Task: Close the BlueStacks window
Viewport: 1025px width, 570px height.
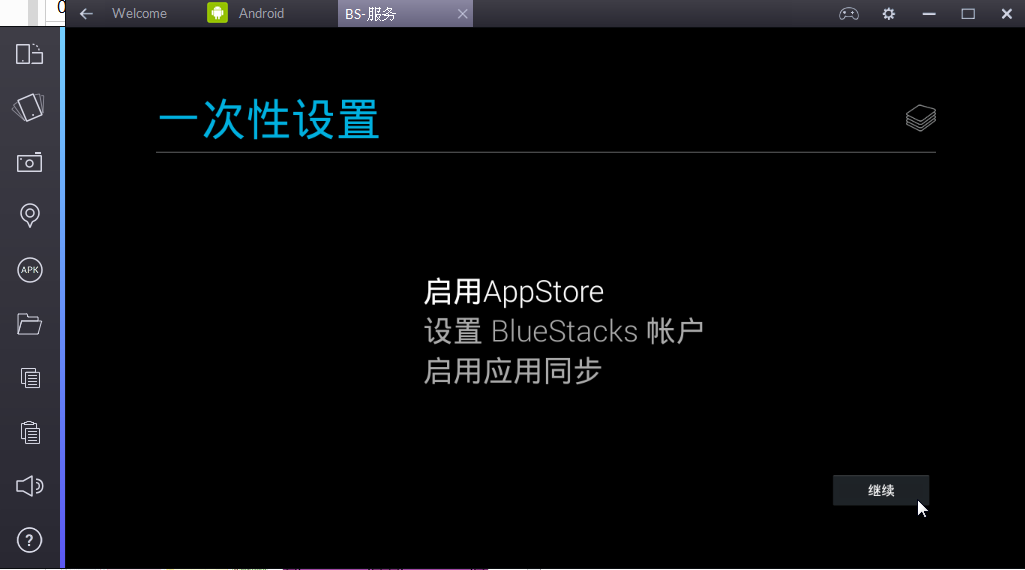Action: [1007, 14]
